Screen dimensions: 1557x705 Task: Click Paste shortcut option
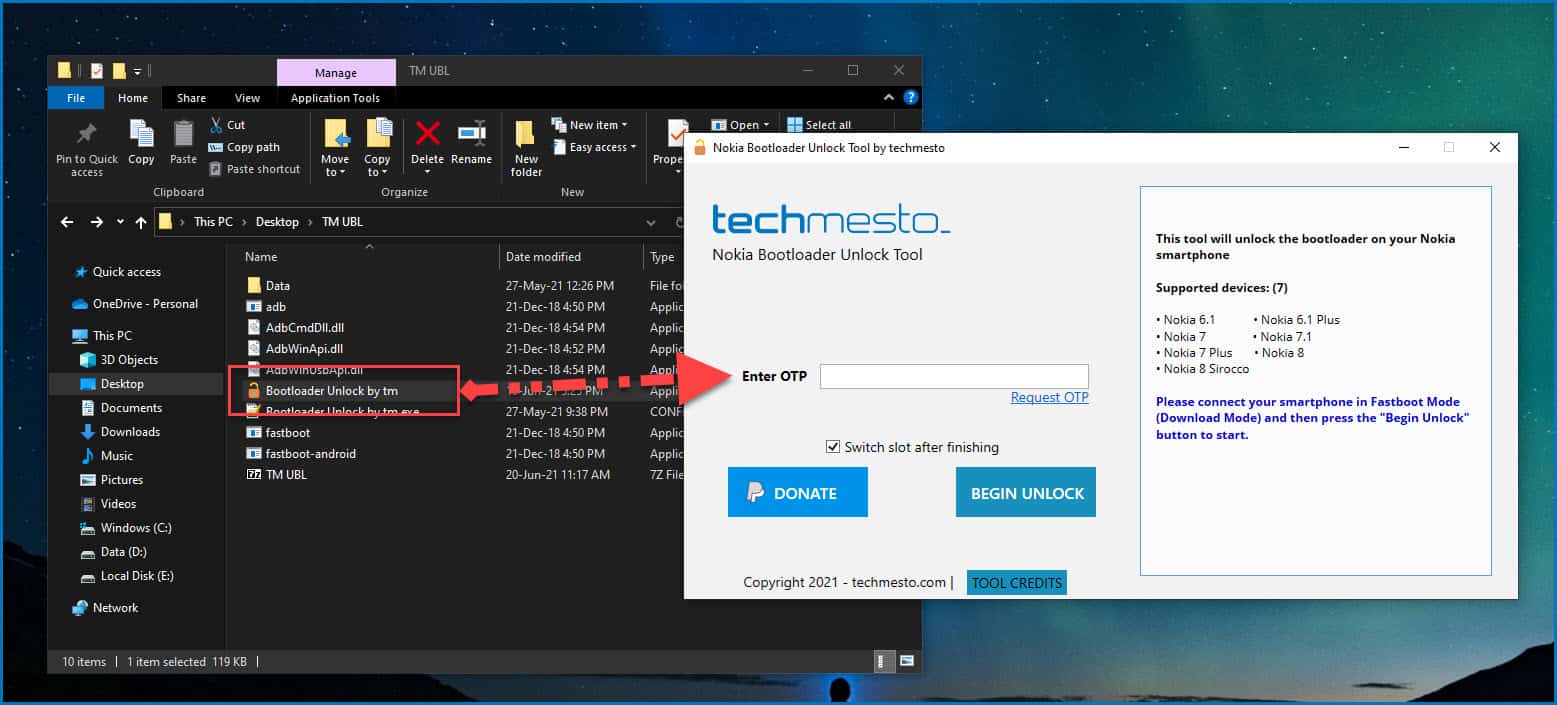click(x=255, y=169)
